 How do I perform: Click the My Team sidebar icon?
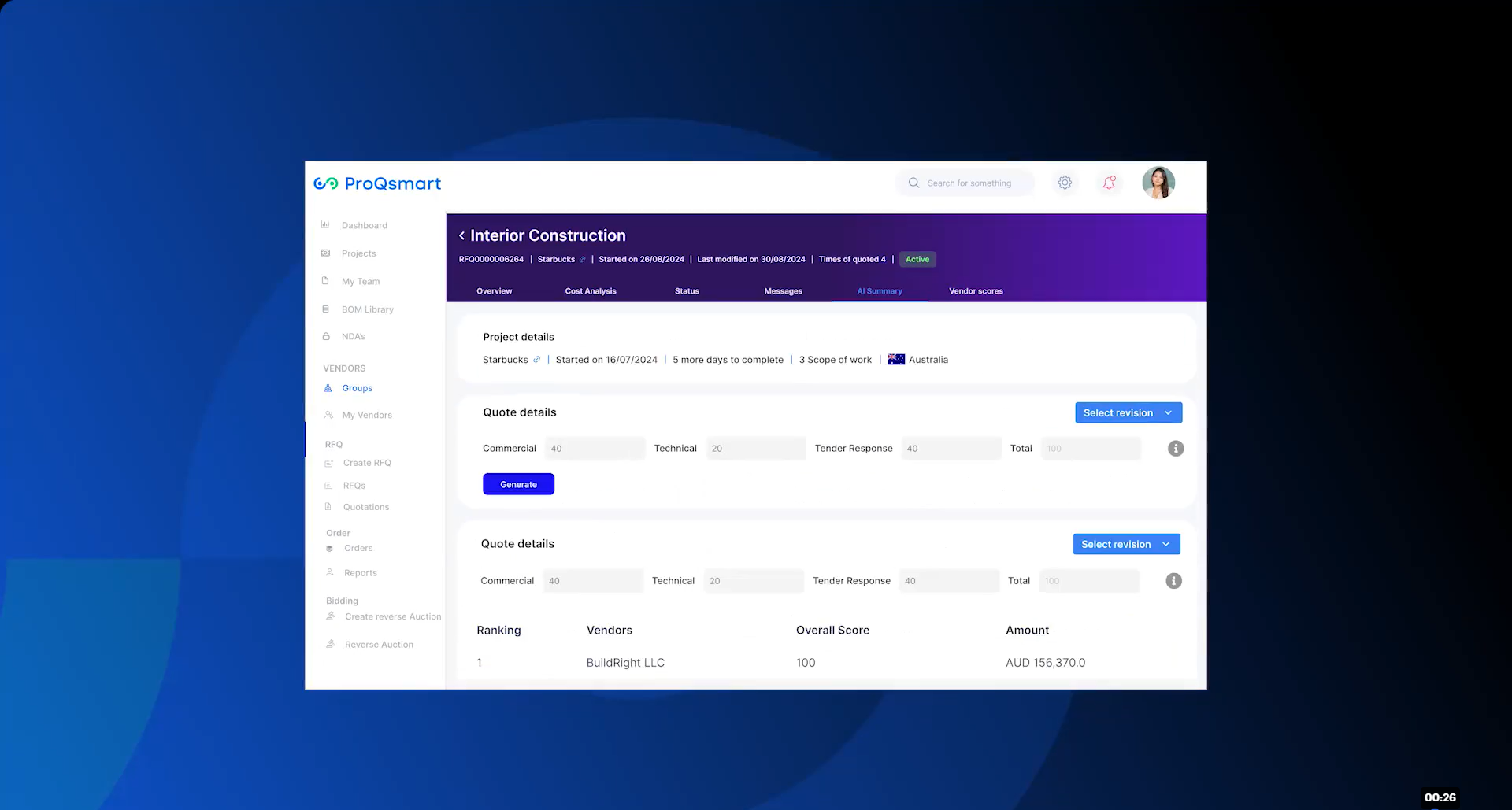(x=325, y=281)
